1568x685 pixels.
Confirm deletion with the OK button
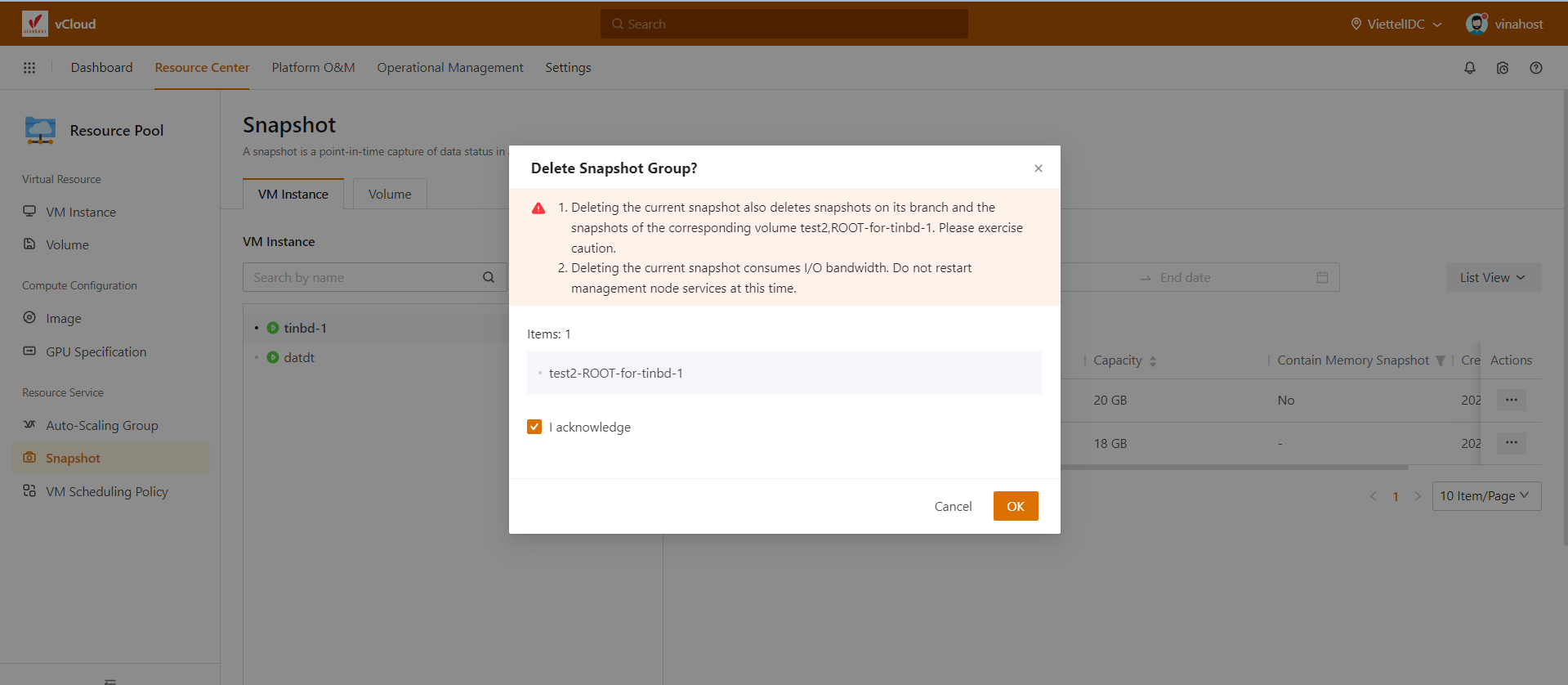click(x=1015, y=506)
